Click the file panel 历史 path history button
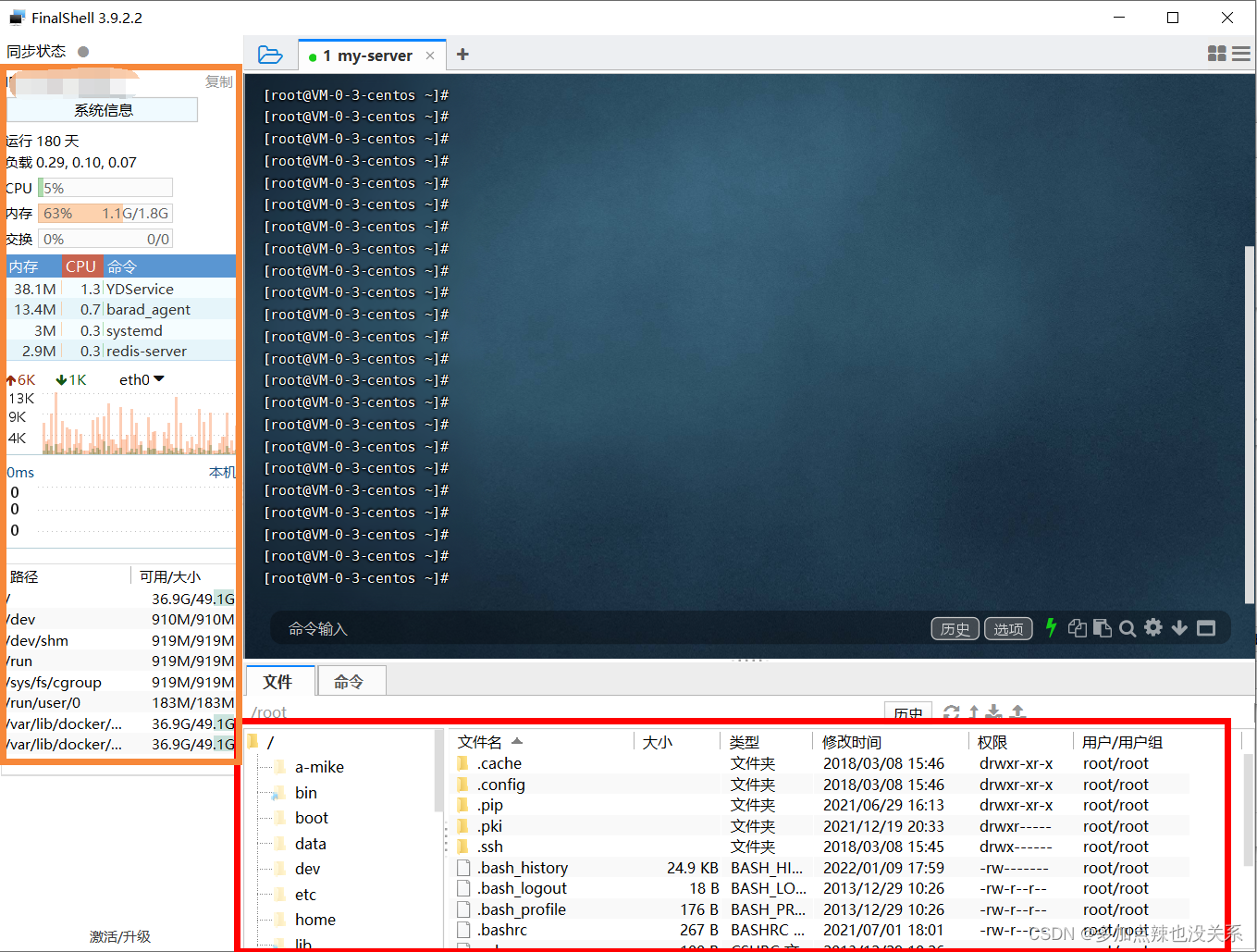Screen dimensions: 1257x952 click(908, 712)
